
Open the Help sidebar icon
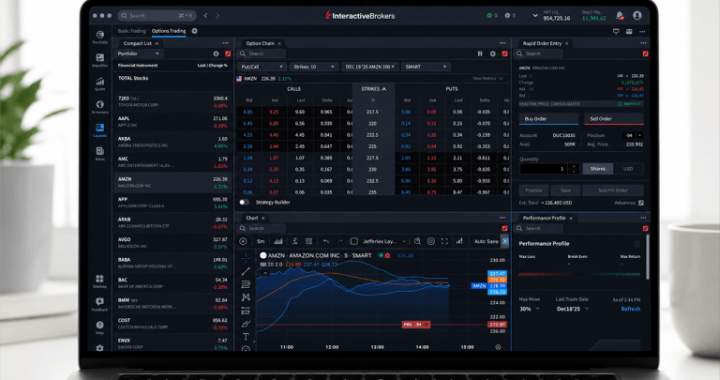coord(100,327)
